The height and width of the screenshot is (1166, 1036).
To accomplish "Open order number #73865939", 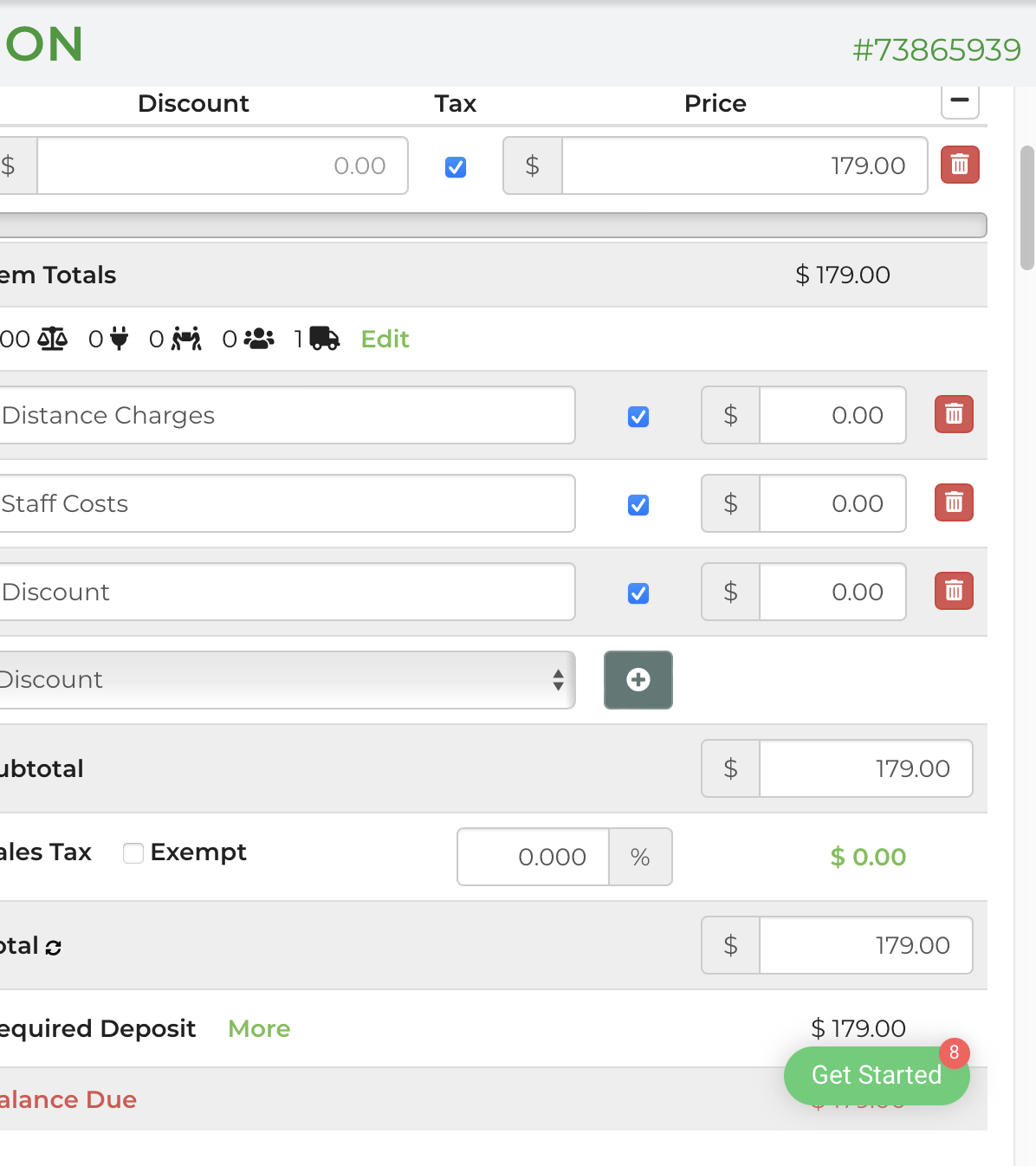I will (937, 50).
